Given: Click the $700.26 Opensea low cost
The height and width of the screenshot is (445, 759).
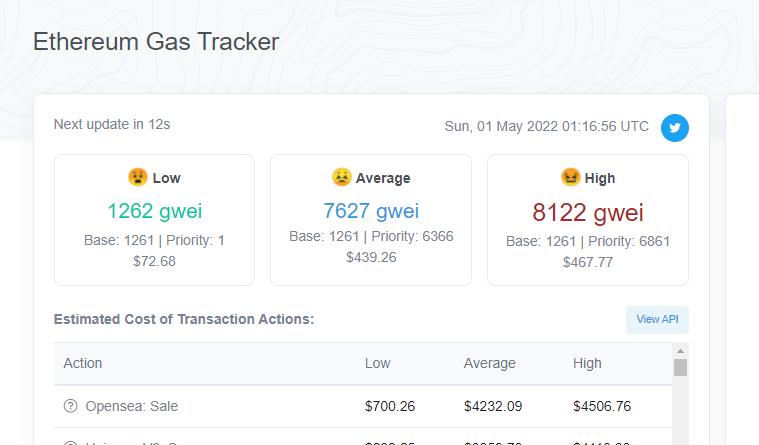Looking at the screenshot, I should point(389,406).
